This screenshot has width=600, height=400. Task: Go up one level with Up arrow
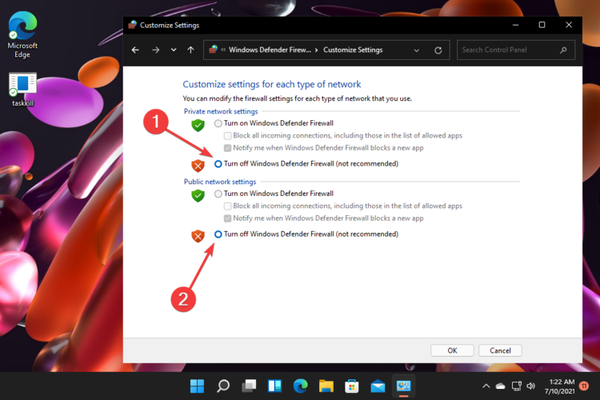pyautogui.click(x=190, y=49)
